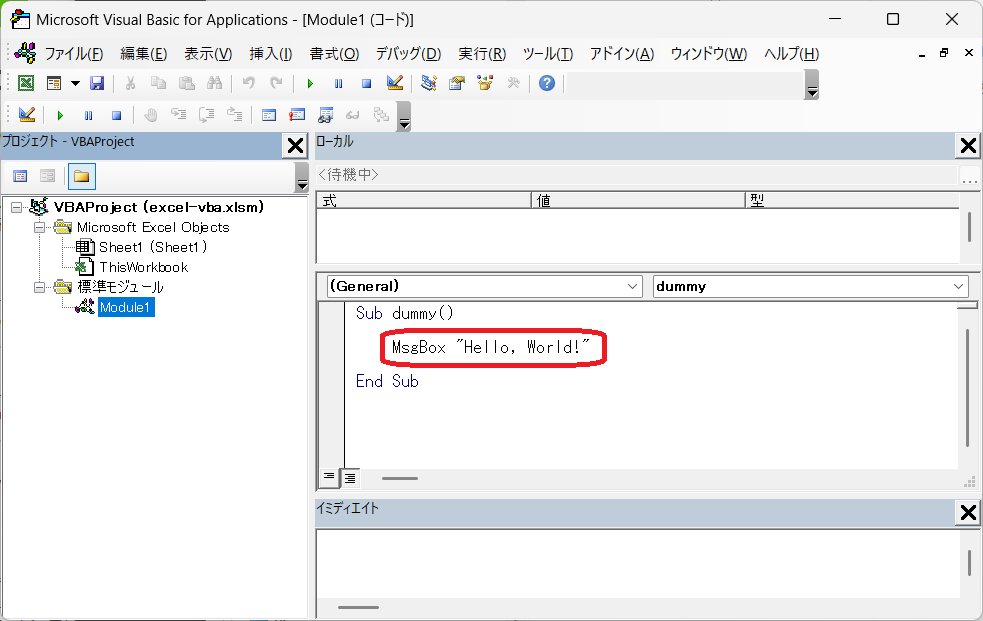Open the Immediate Window icon
The image size is (983, 621).
297,115
